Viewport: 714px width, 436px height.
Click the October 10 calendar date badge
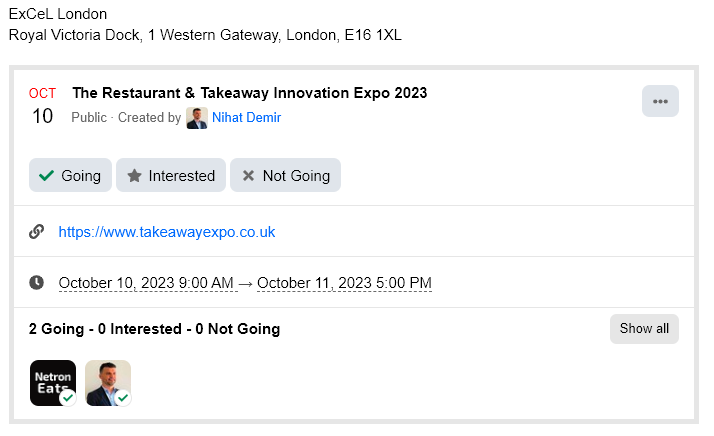[x=42, y=106]
